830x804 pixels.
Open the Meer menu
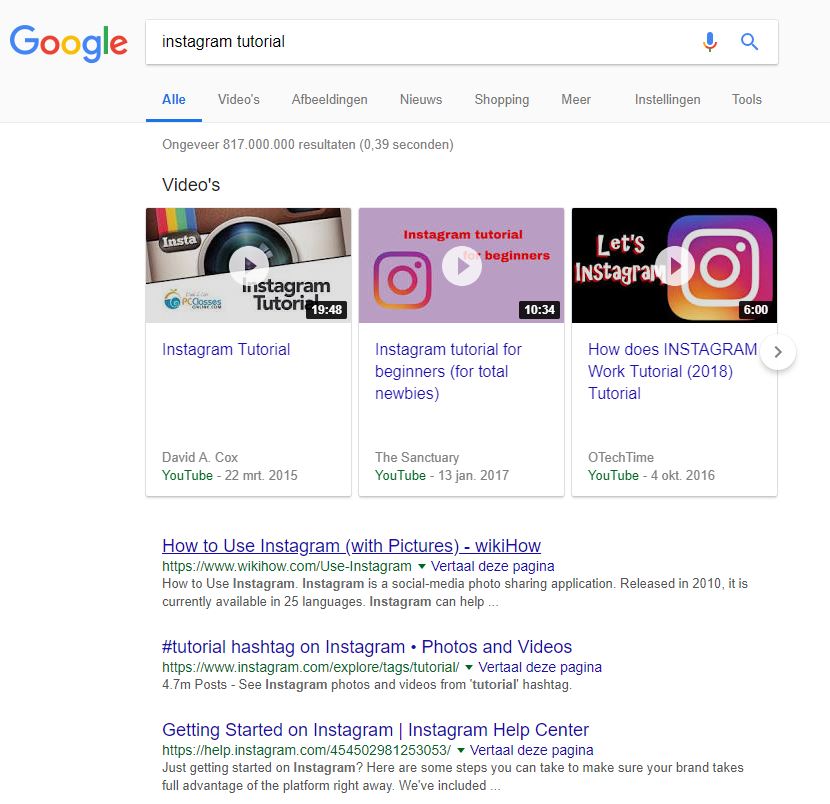[x=576, y=100]
